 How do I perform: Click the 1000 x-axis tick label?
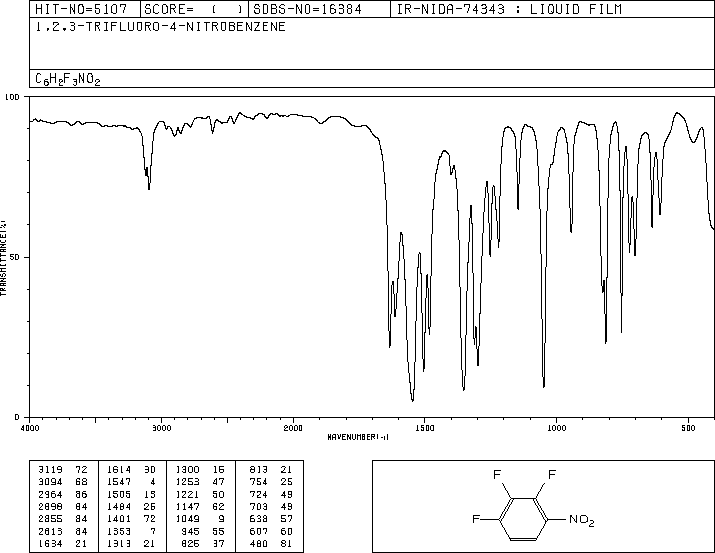(x=556, y=428)
